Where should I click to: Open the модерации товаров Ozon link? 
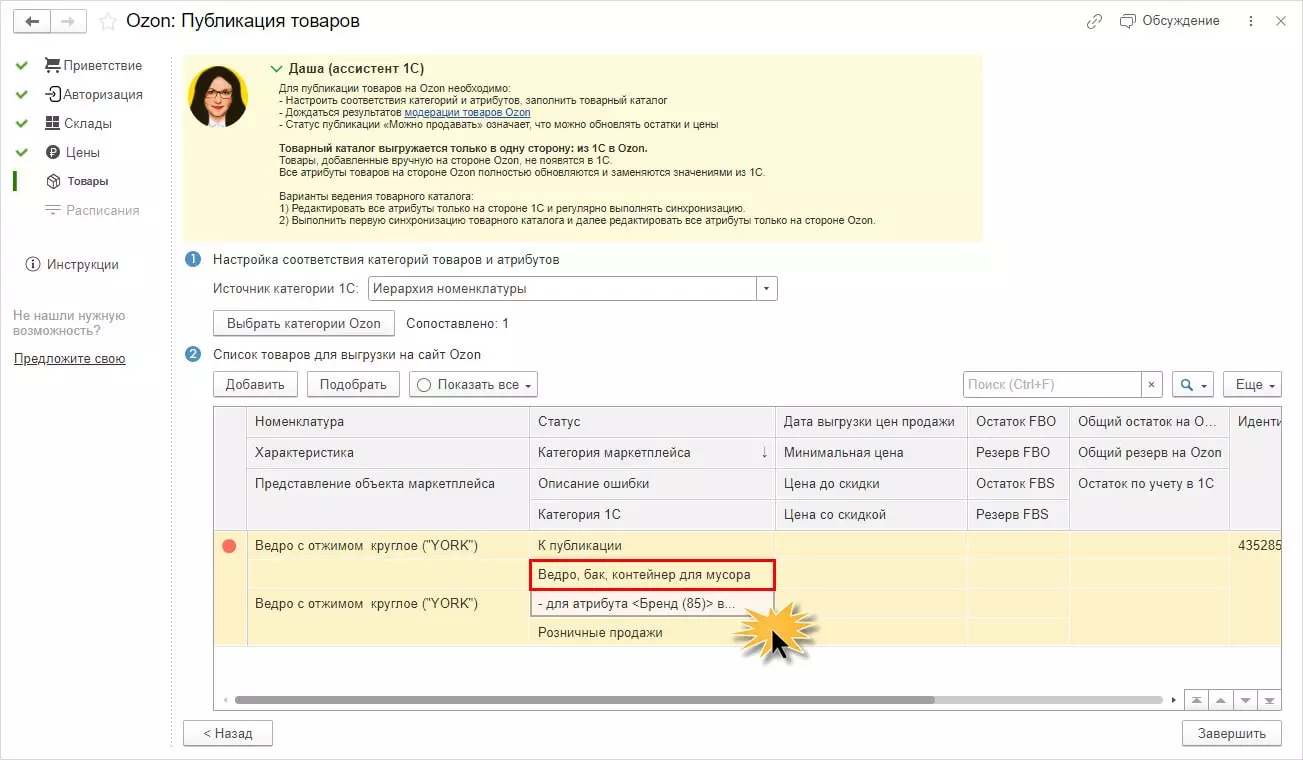[467, 113]
